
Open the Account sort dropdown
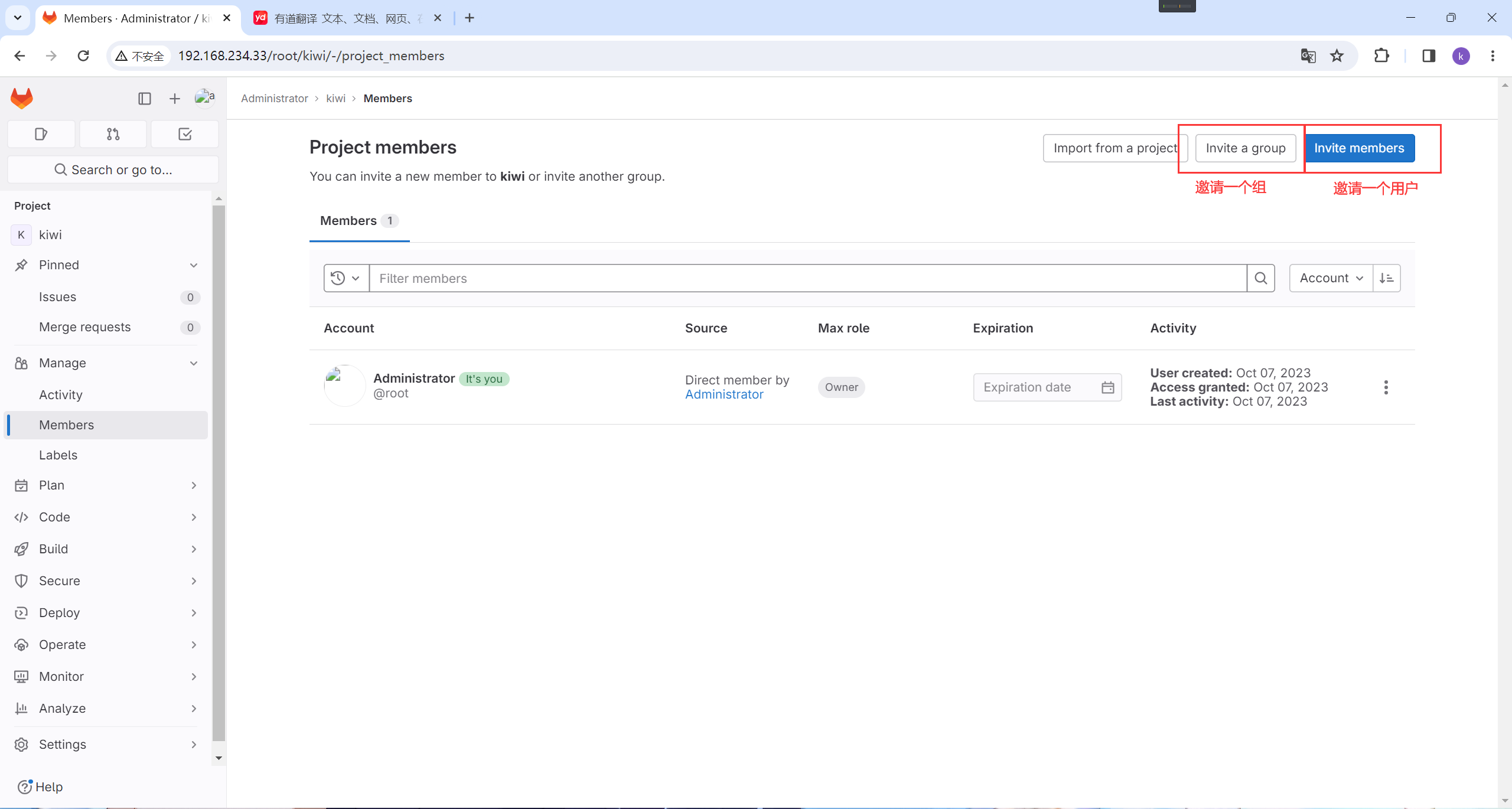point(1330,278)
